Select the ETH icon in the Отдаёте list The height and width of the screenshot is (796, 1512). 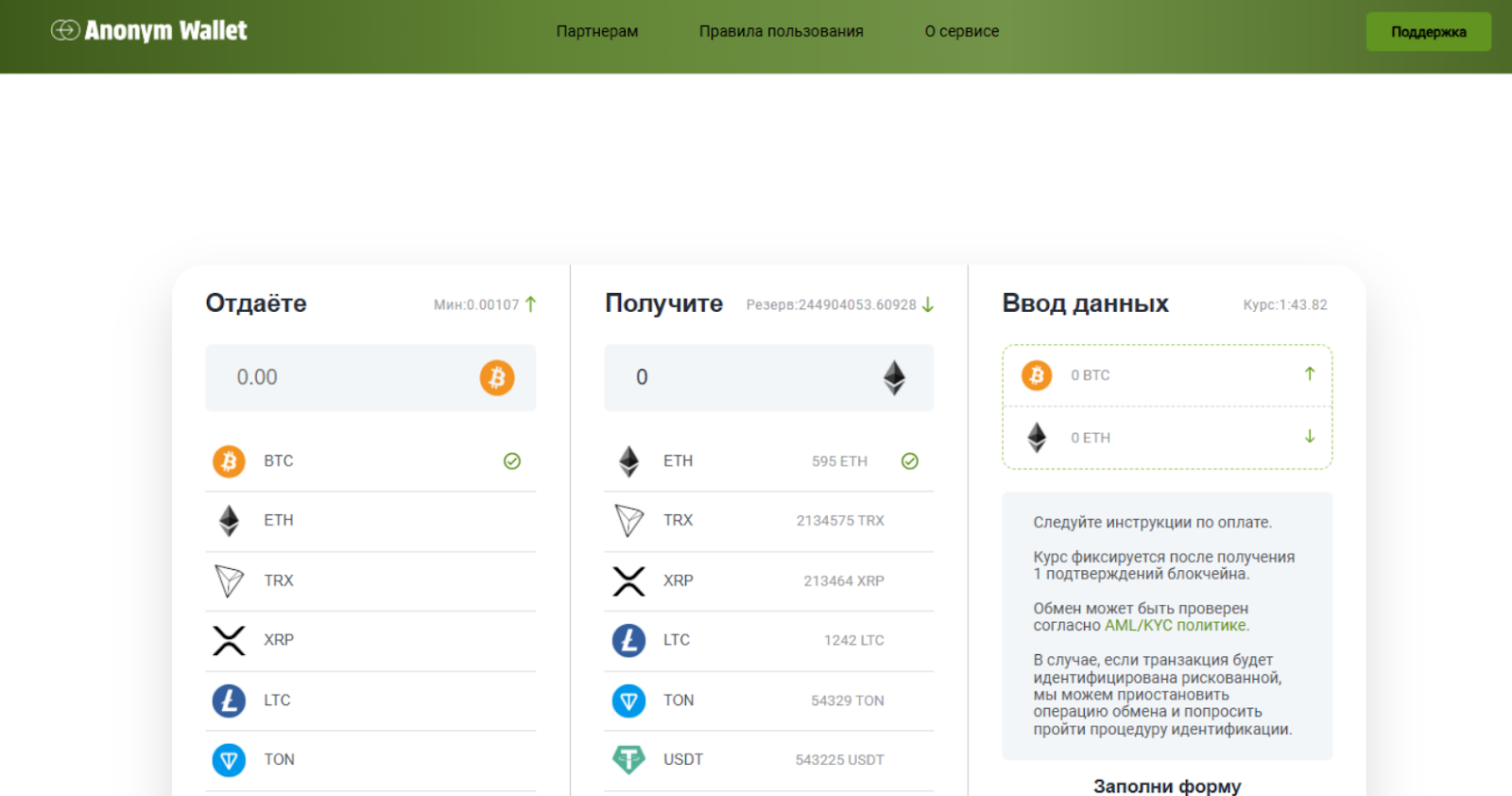point(229,521)
